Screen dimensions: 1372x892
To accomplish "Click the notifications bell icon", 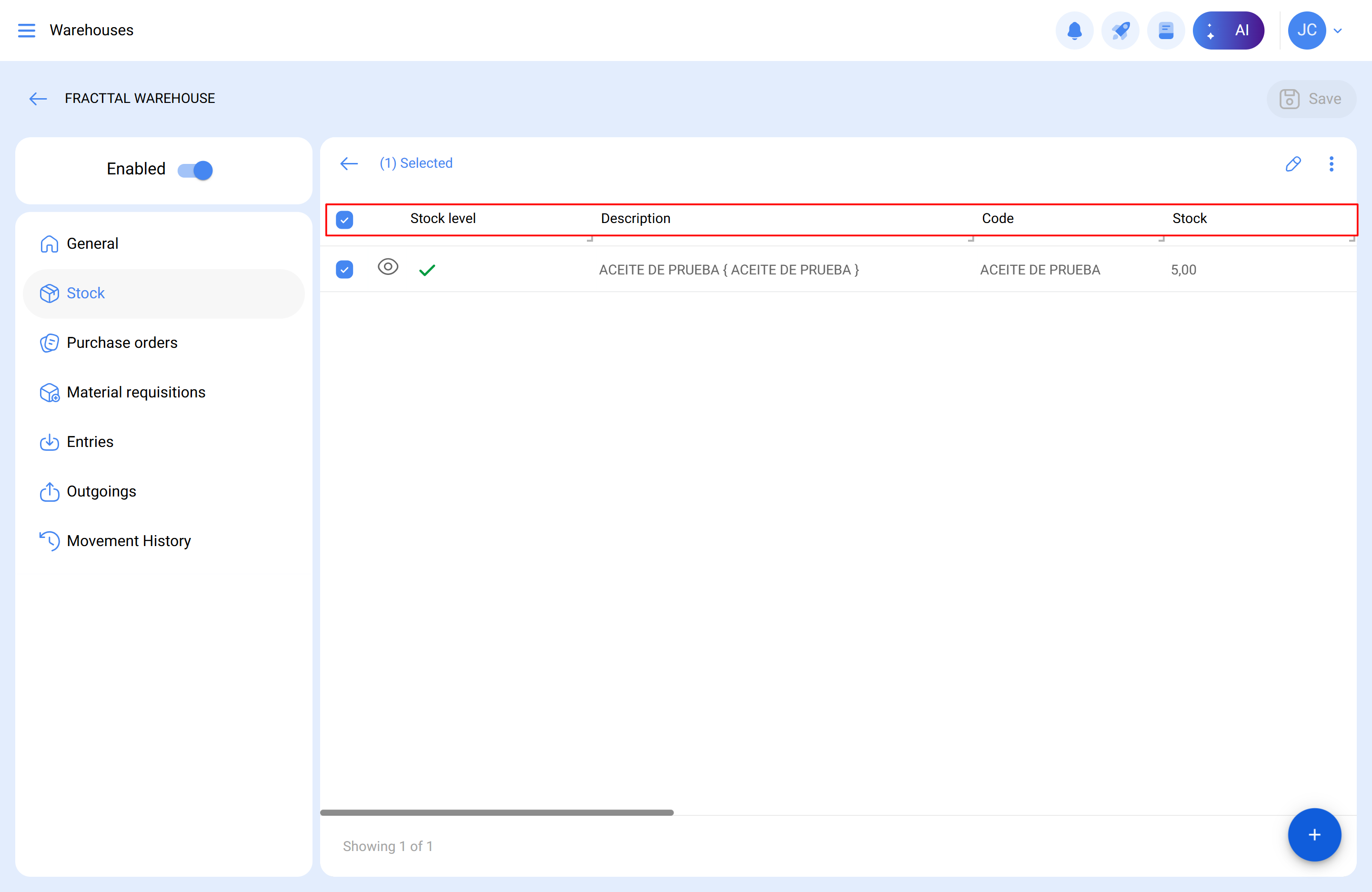I will pos(1074,30).
